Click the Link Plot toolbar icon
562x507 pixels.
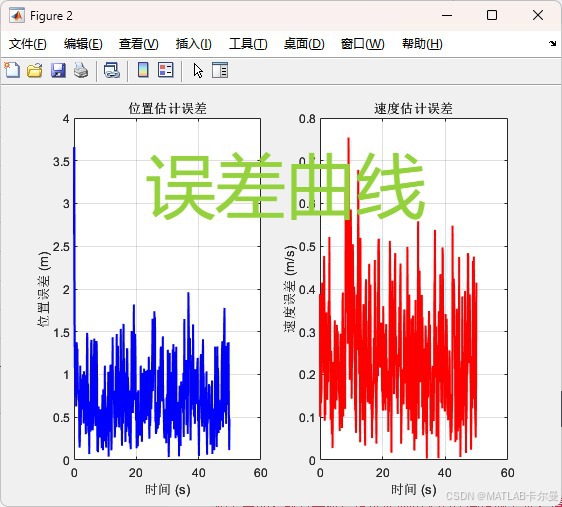[111, 70]
